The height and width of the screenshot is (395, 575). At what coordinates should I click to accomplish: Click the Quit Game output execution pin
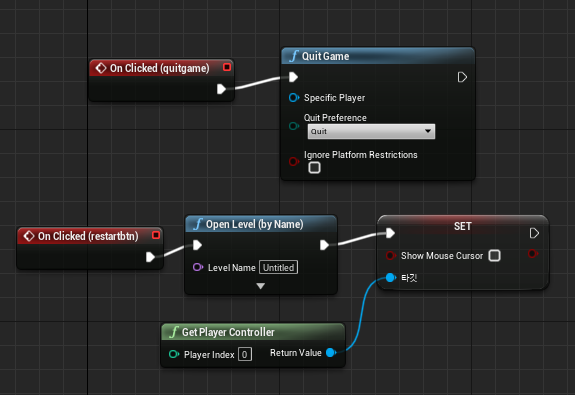coord(462,77)
